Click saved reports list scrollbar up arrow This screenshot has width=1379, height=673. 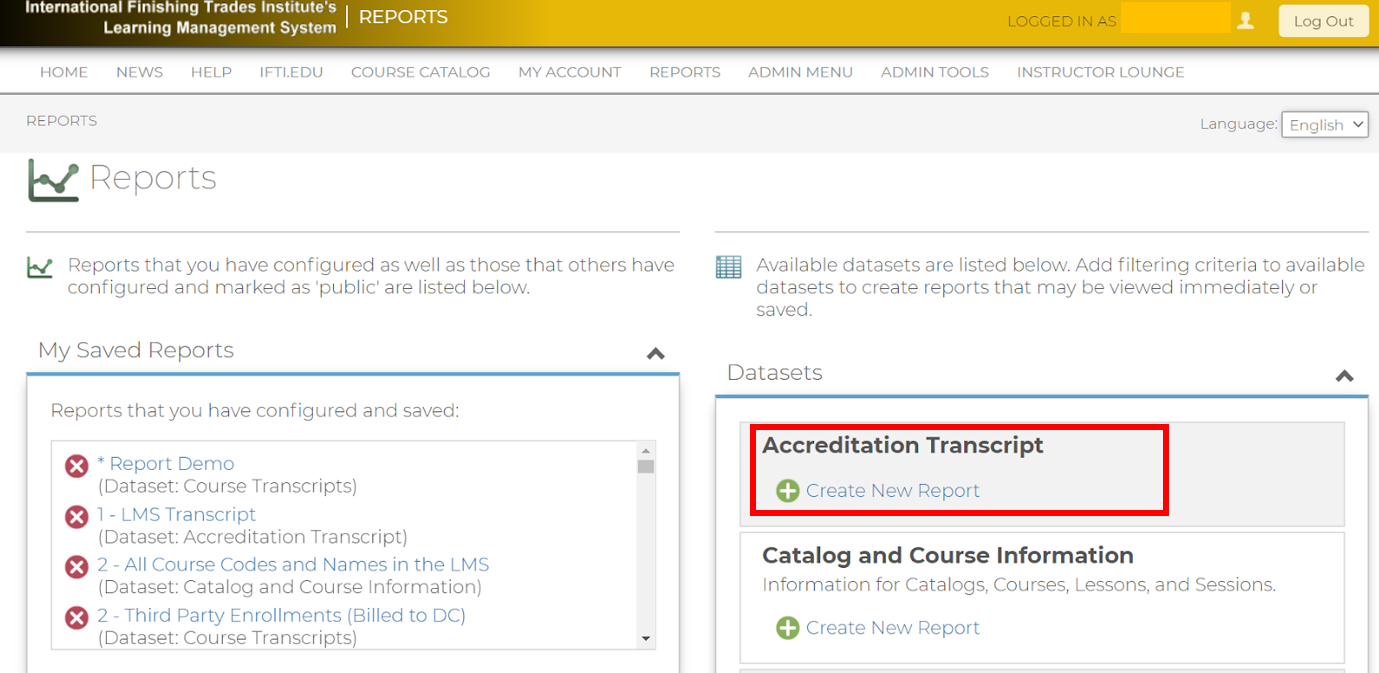[x=646, y=450]
